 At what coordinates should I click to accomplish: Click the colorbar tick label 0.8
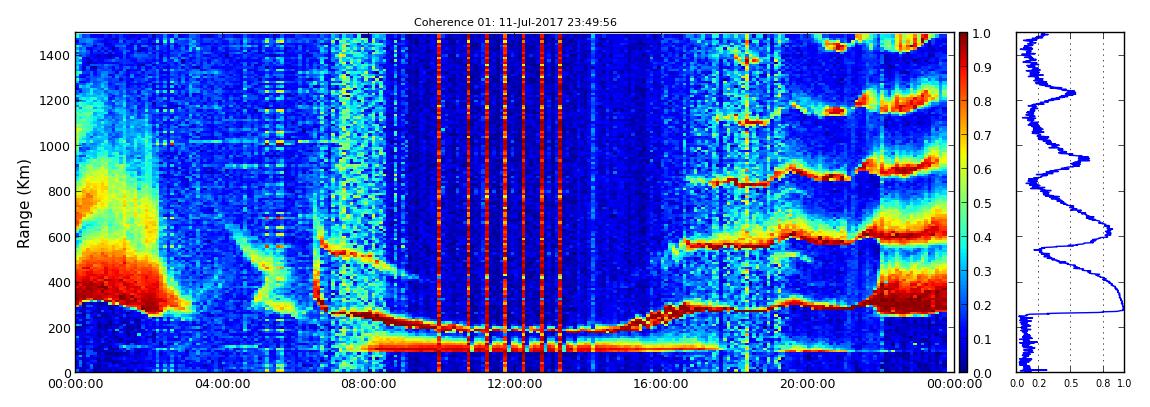pos(983,102)
